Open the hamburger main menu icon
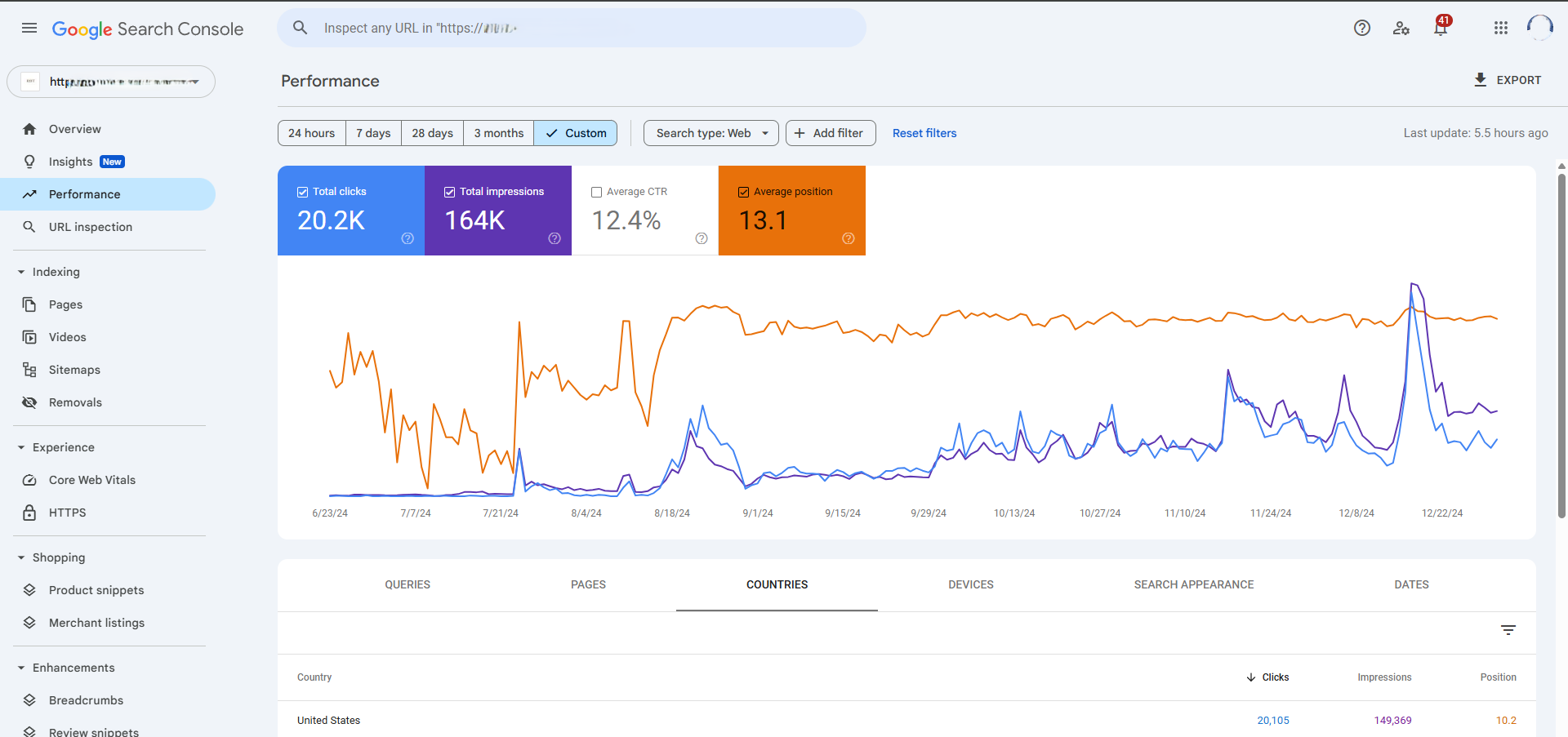Viewport: 1568px width, 737px height. pos(29,28)
